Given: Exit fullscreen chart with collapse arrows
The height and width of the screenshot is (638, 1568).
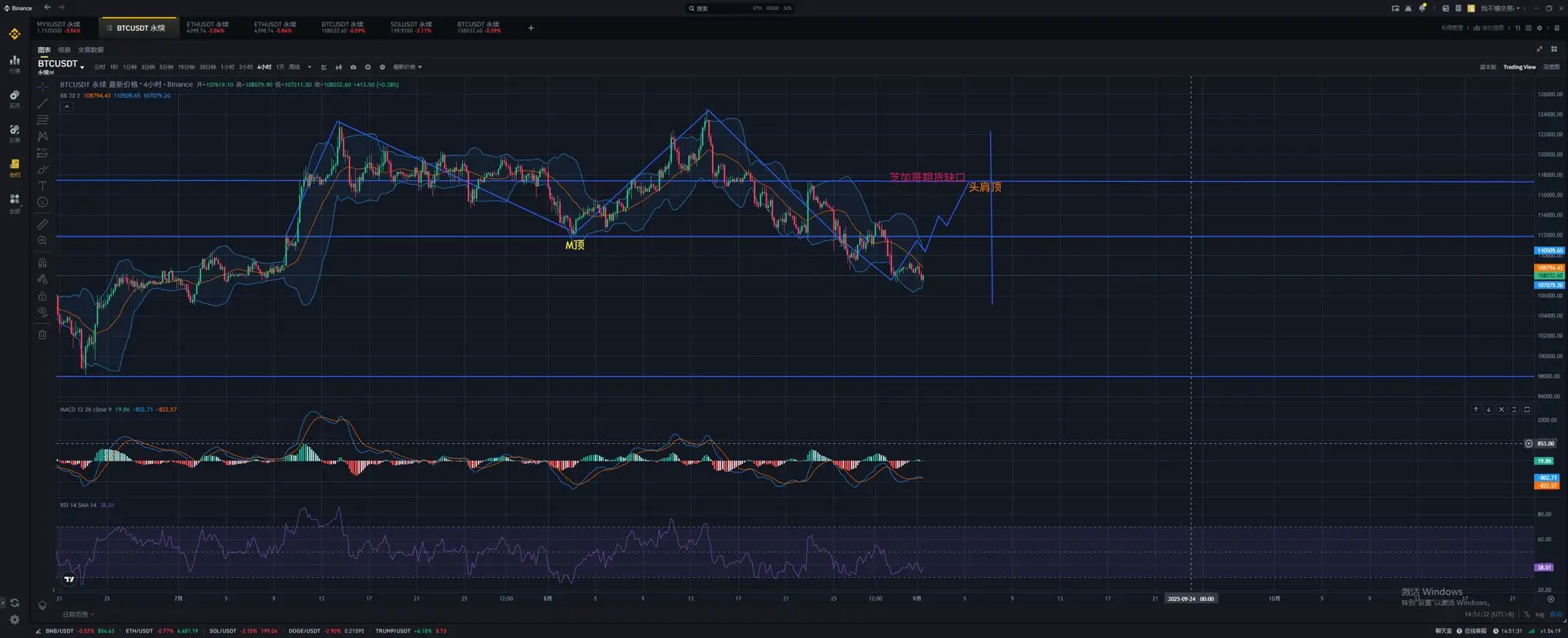Looking at the screenshot, I should [1539, 49].
